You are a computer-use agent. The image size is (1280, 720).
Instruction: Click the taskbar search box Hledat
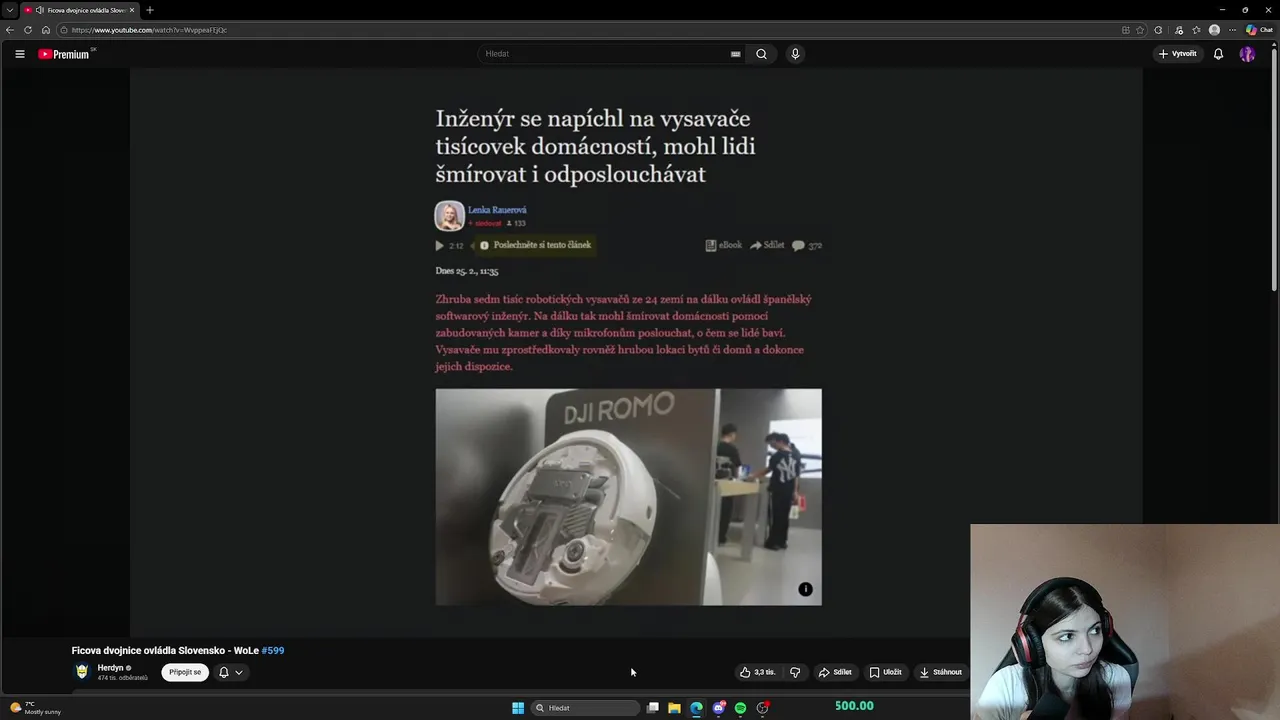pyautogui.click(x=585, y=708)
